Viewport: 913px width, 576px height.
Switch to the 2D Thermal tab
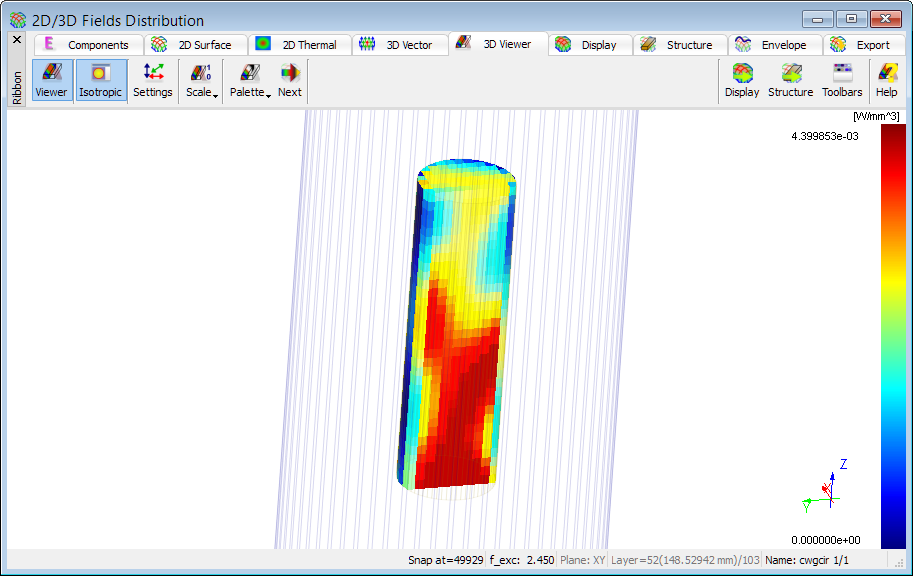tap(300, 45)
